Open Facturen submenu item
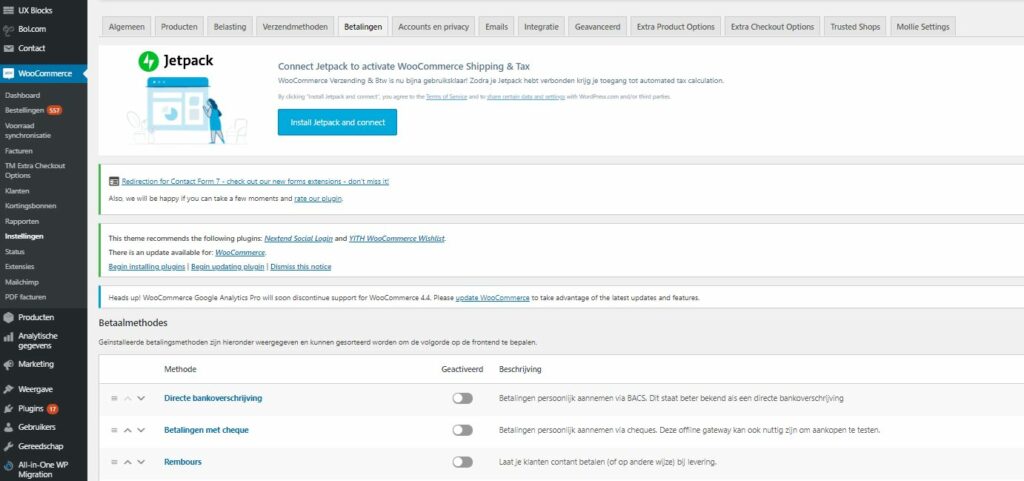Viewport: 1024px width, 481px height. click(18, 151)
